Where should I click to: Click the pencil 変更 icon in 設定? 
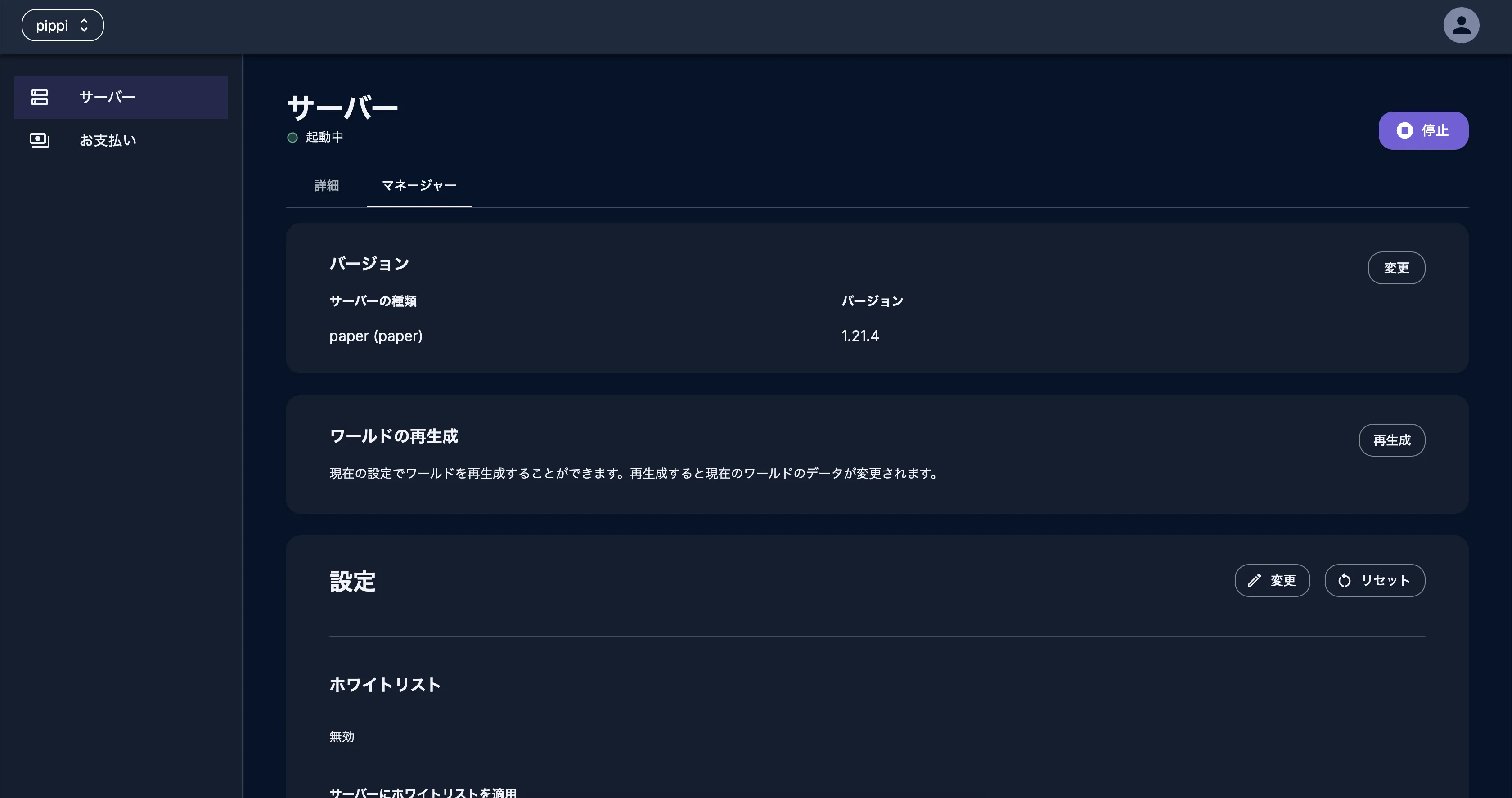click(1254, 580)
